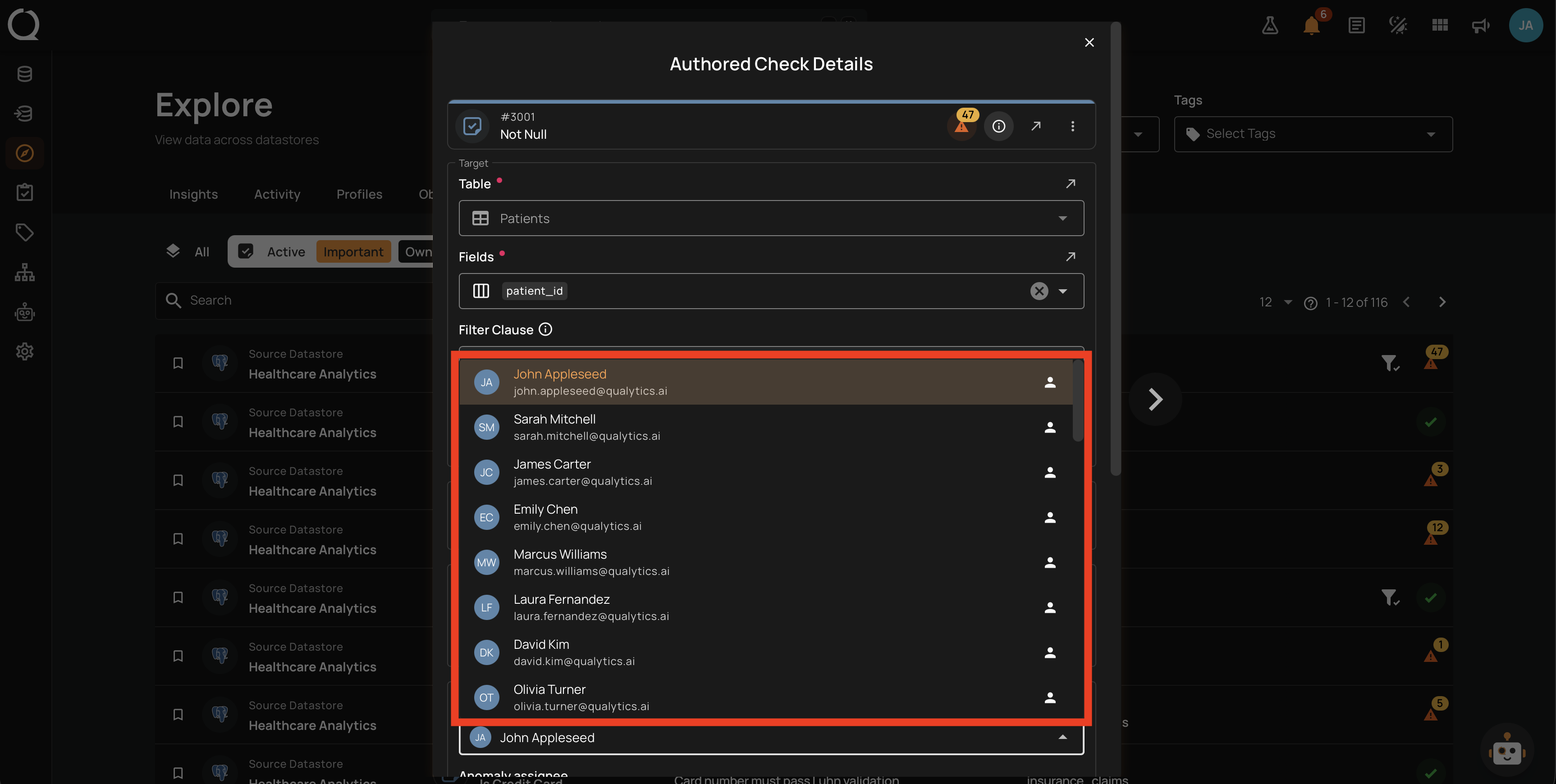
Task: Open the three-dot menu on check #3001
Action: pos(1072,126)
